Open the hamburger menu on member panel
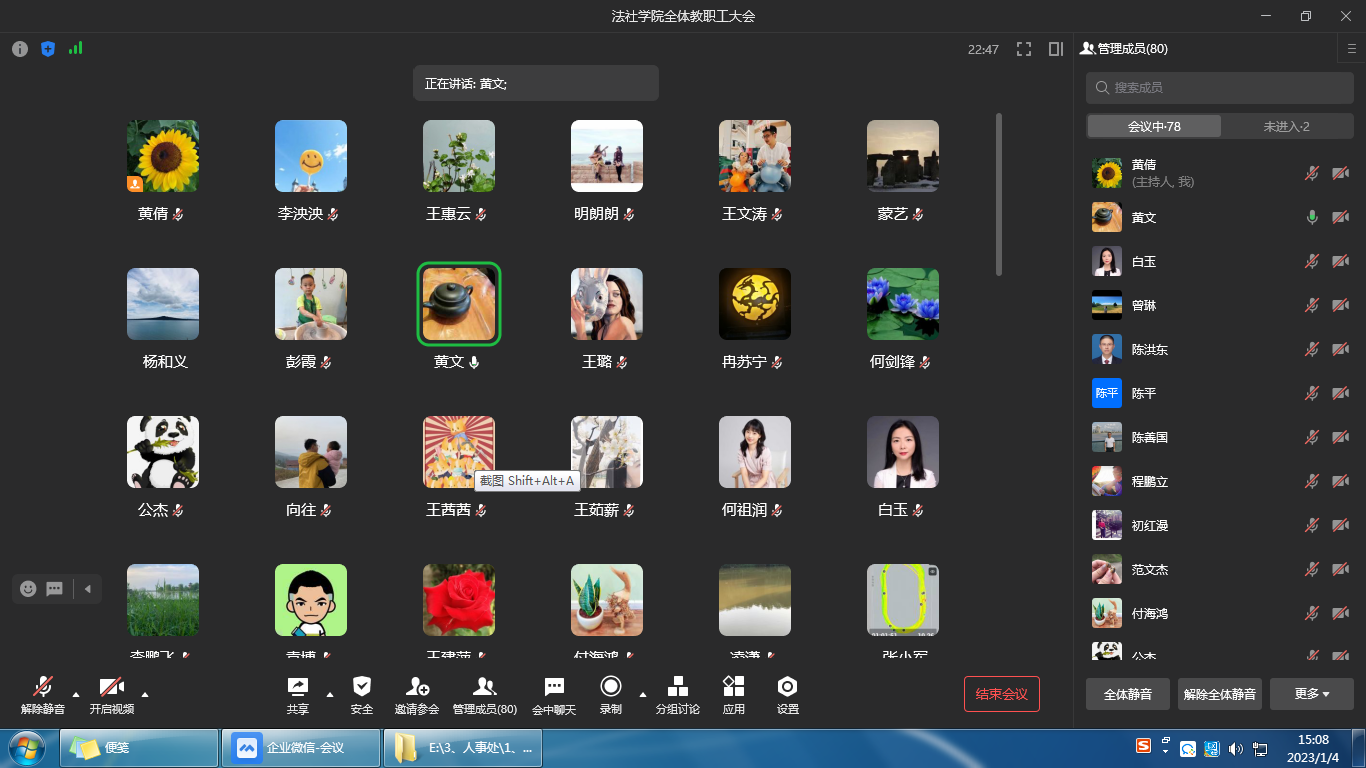Screen dimensions: 1366x768 1350,48
